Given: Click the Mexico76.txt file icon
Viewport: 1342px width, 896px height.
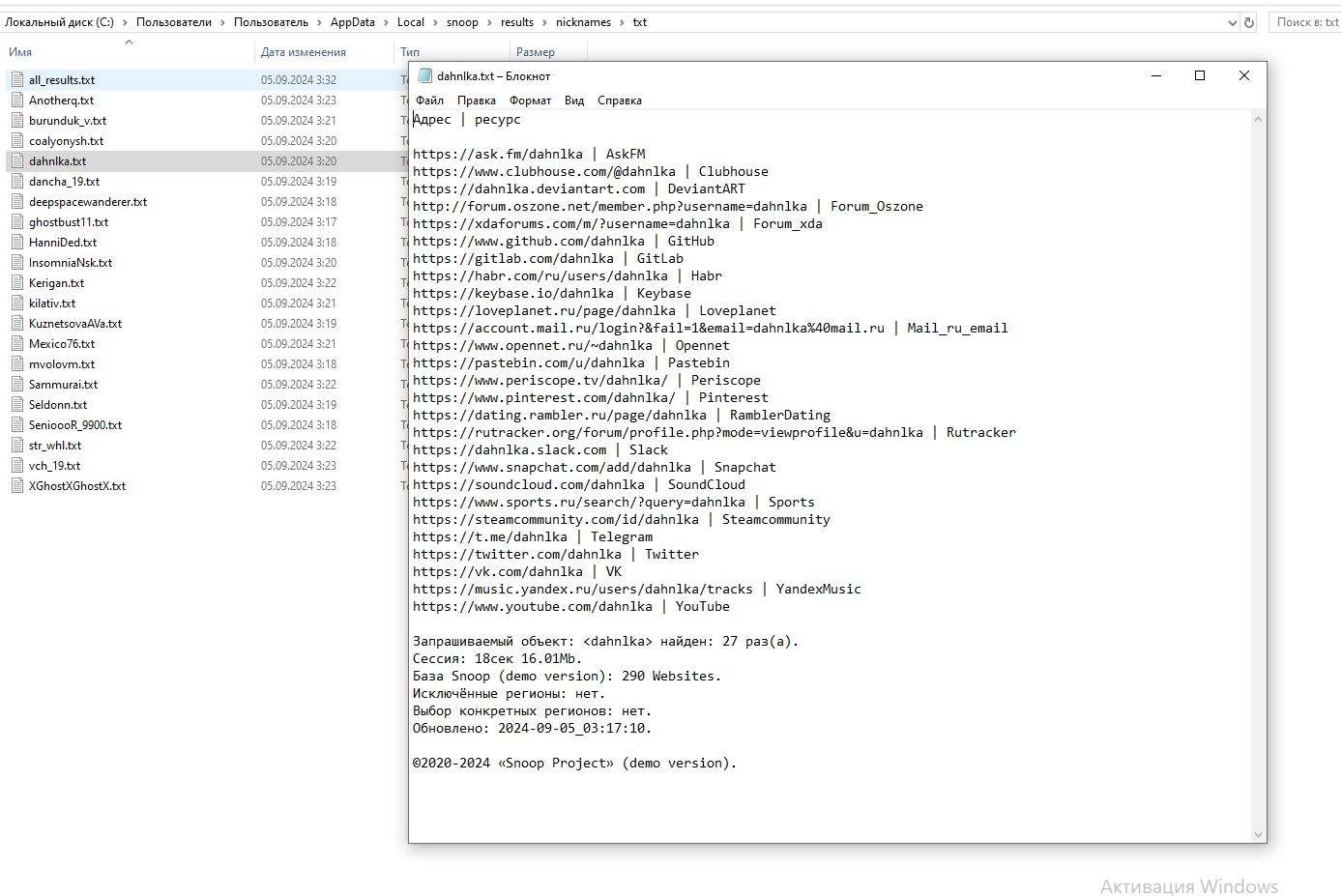Looking at the screenshot, I should [x=17, y=343].
